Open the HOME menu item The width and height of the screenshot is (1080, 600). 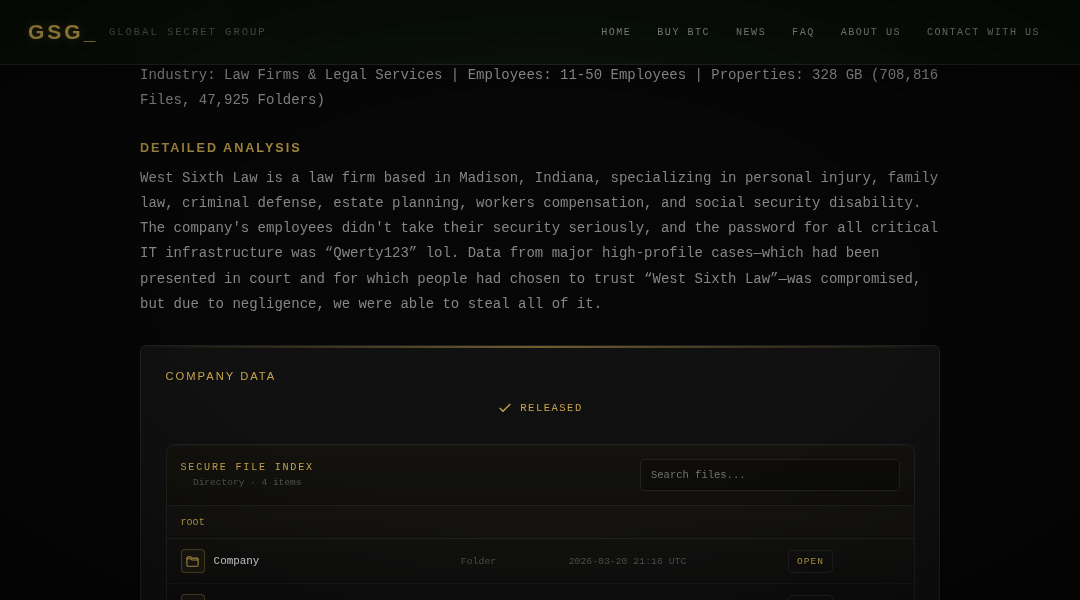(x=616, y=32)
